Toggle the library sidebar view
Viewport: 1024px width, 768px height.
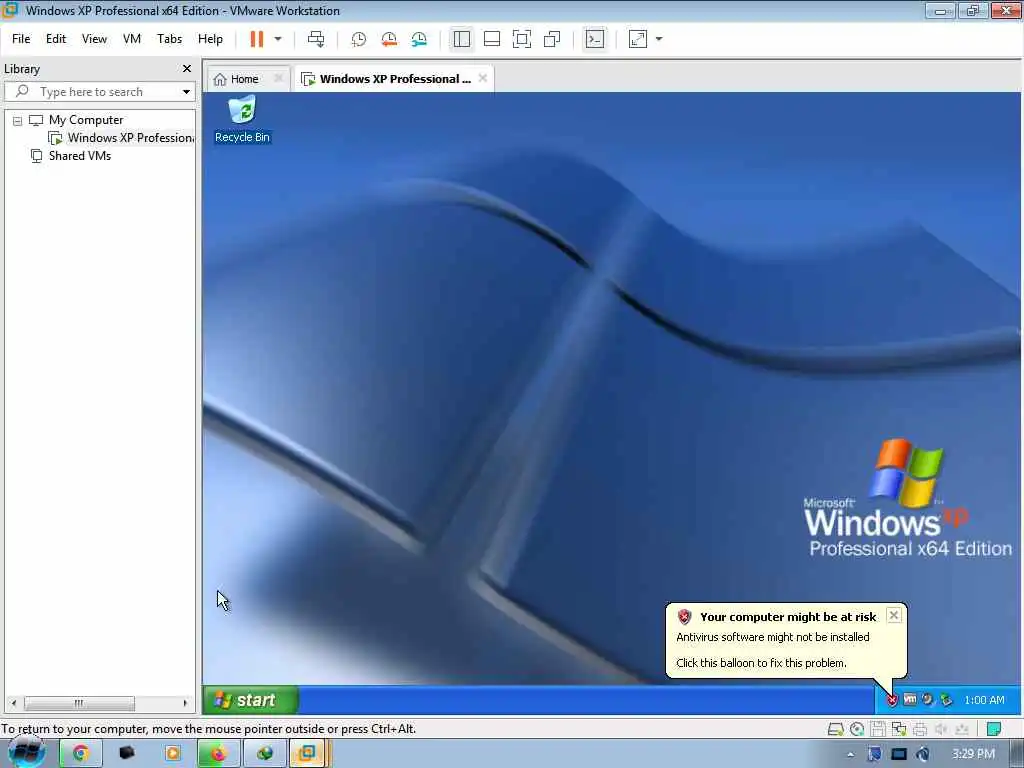pyautogui.click(x=462, y=39)
